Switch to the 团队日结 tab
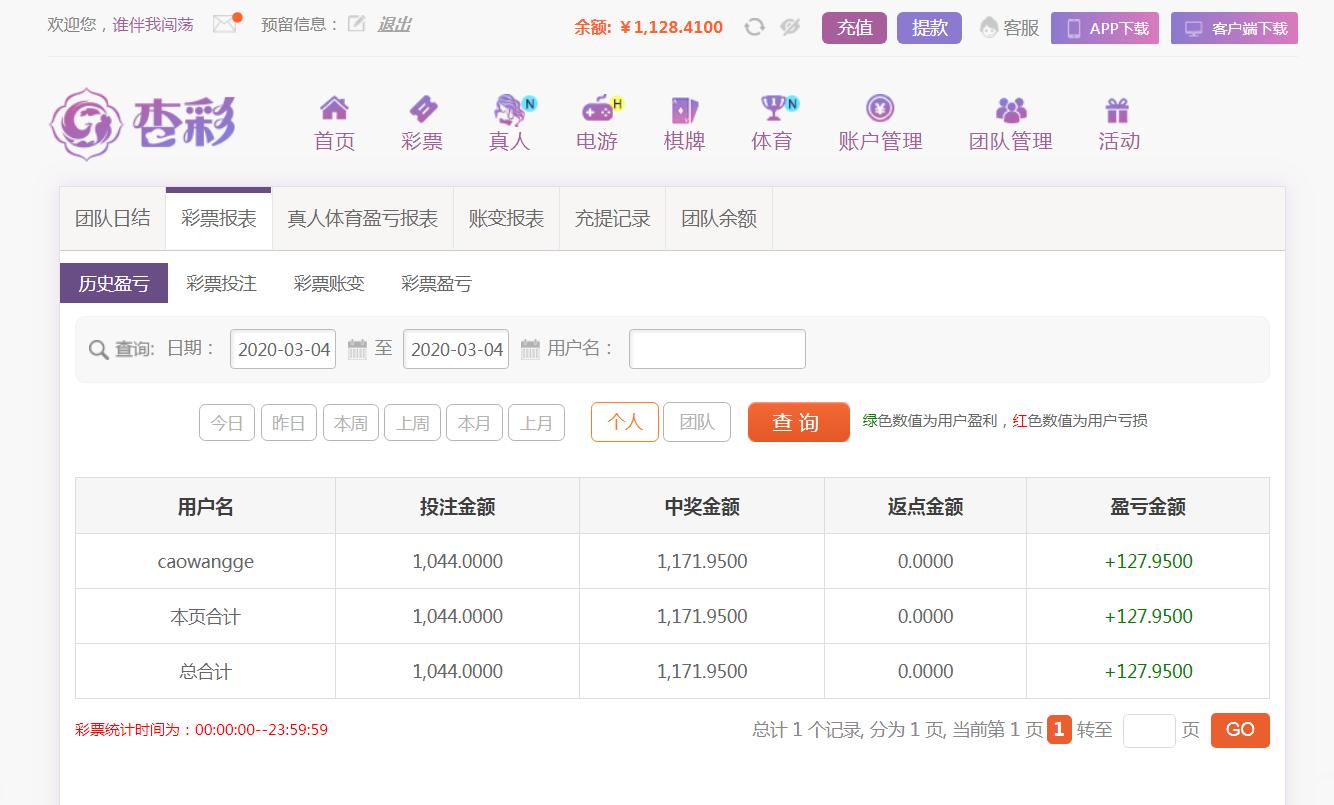The width and height of the screenshot is (1334, 805). point(113,219)
